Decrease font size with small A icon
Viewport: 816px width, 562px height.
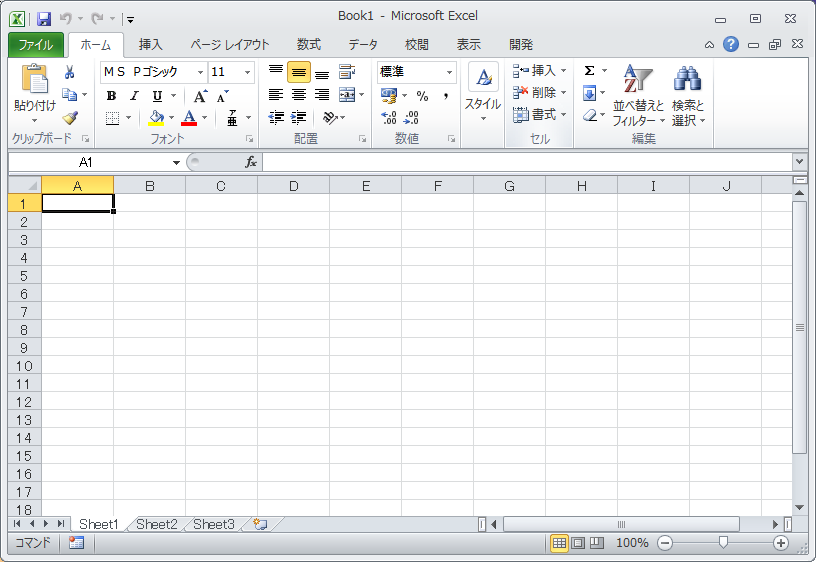point(223,96)
